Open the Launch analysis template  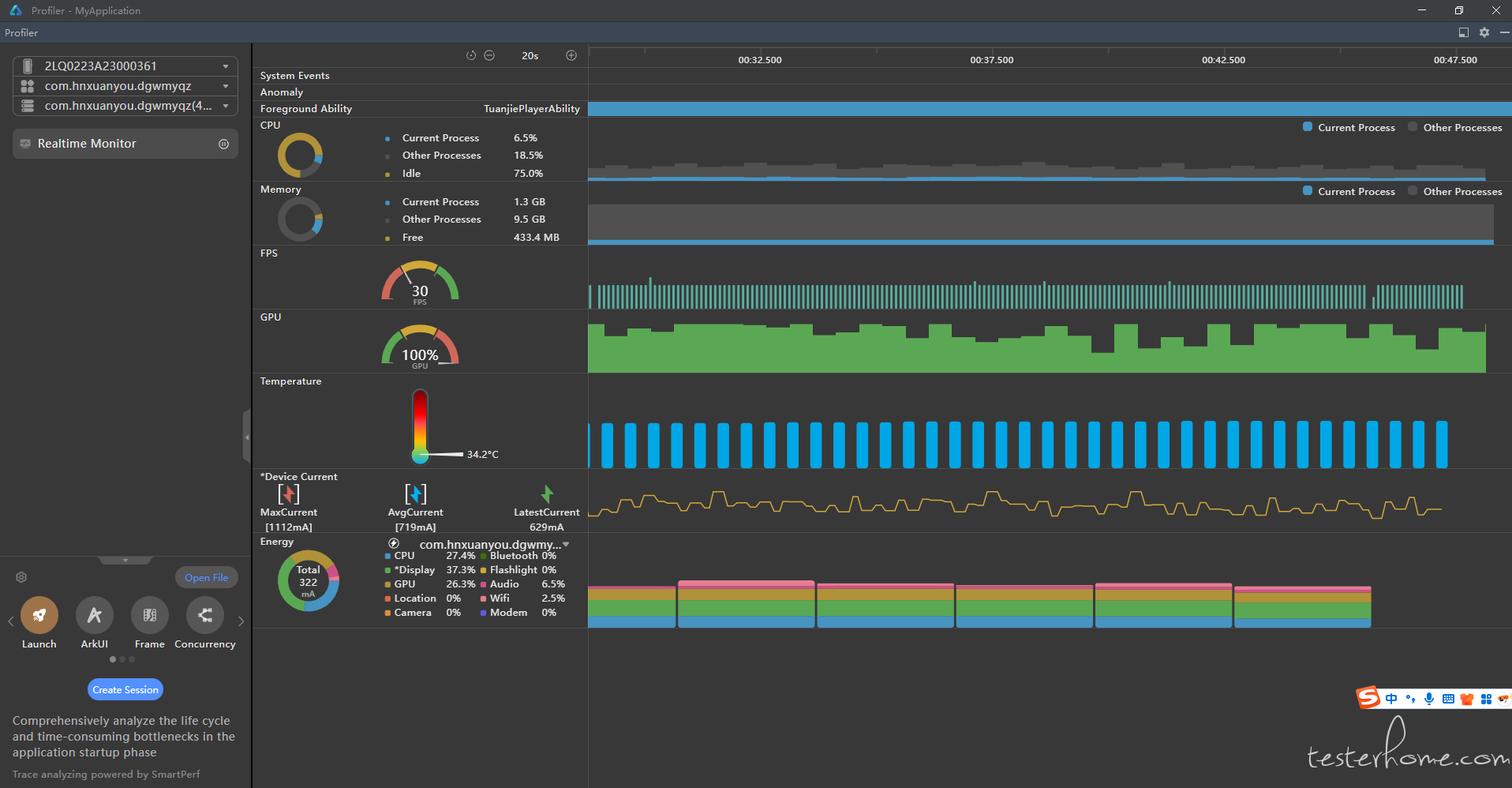(39, 615)
